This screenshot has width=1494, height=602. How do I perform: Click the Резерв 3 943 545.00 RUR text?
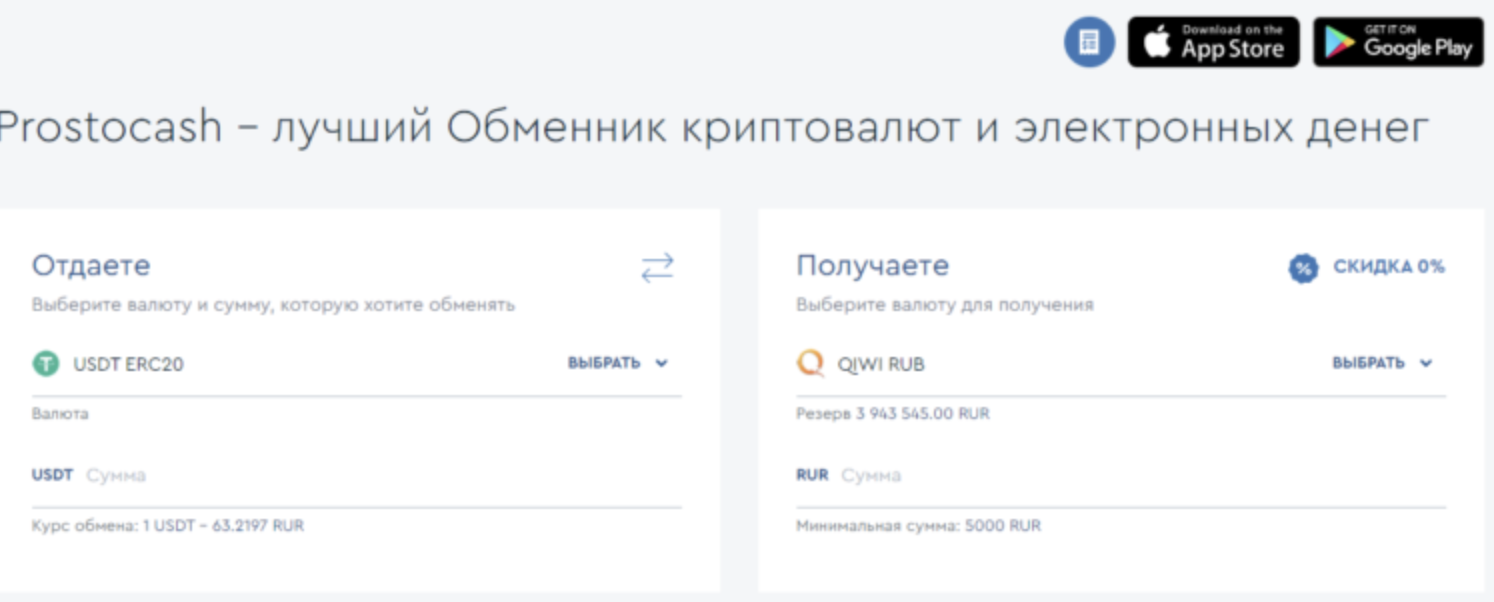coord(892,413)
